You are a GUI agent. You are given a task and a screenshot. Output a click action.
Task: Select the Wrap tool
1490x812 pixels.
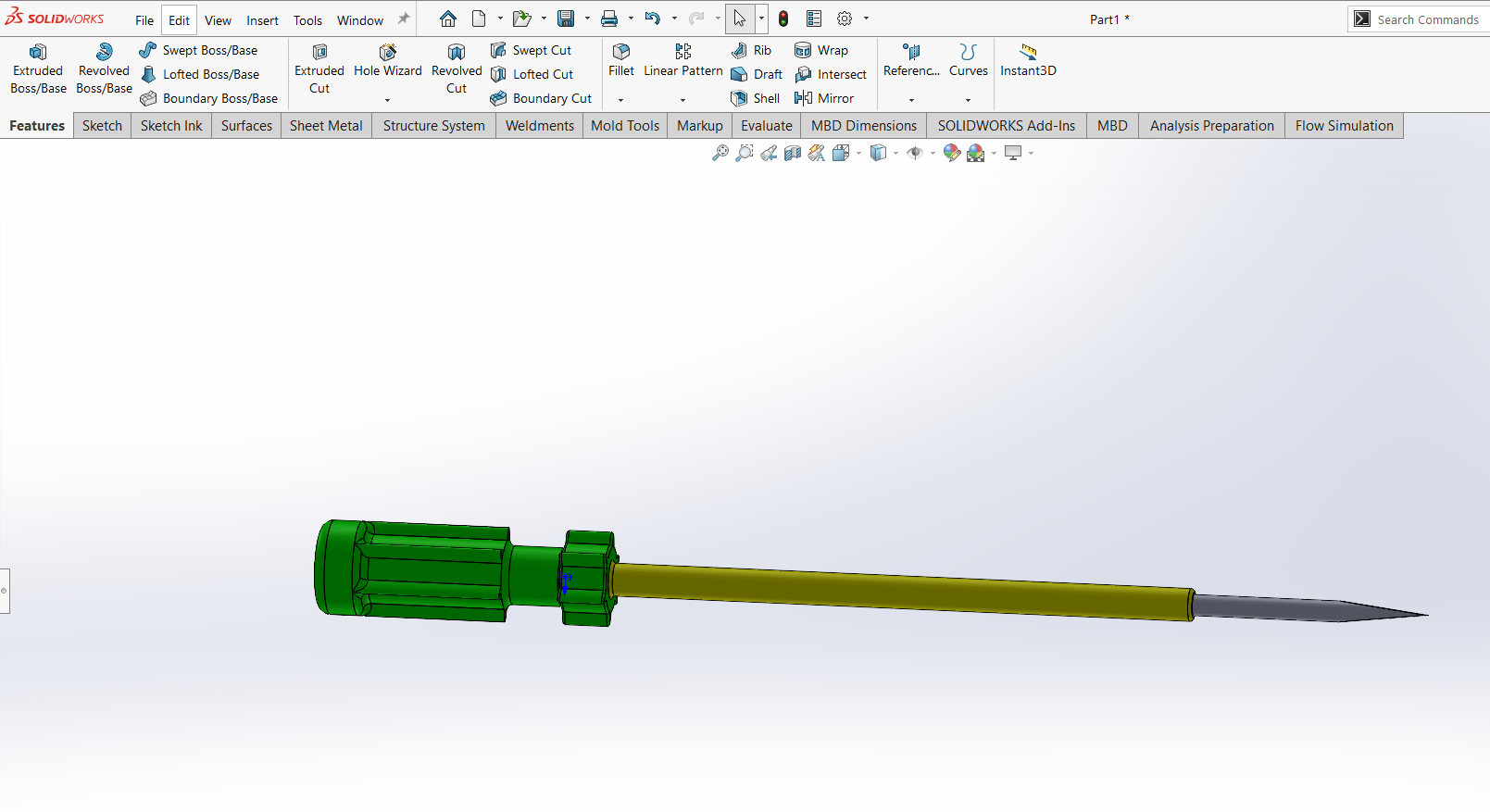(x=821, y=50)
